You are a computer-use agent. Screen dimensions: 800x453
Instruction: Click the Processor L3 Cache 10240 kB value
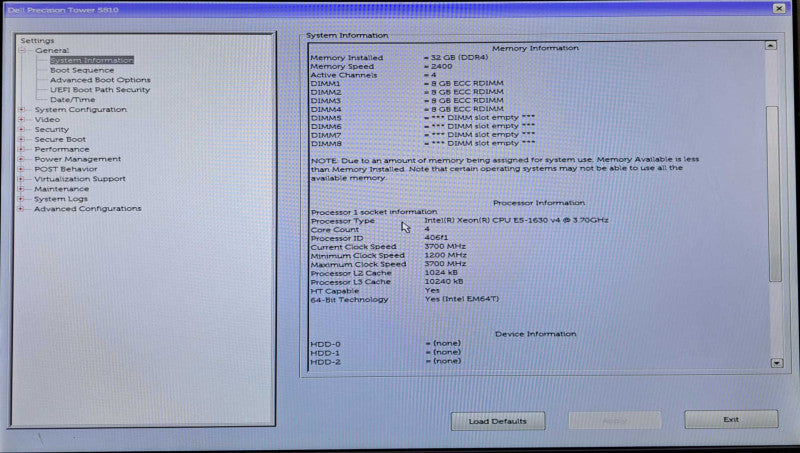tap(444, 282)
